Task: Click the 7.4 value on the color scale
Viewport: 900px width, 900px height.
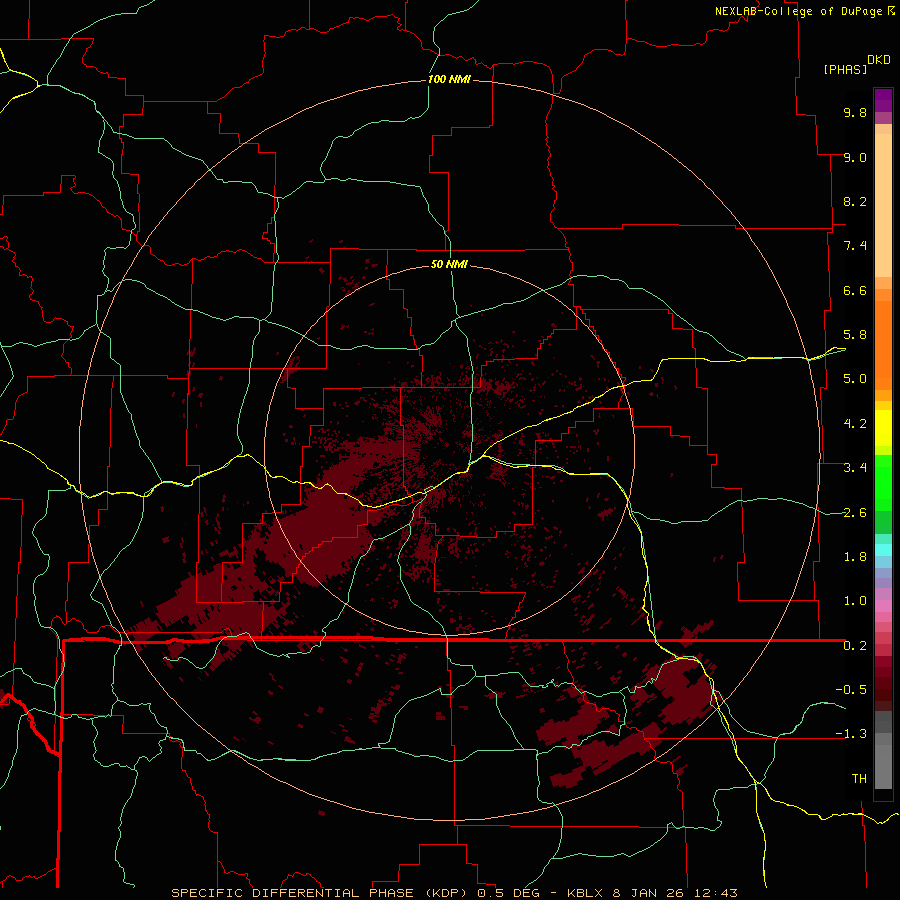Action: (855, 246)
